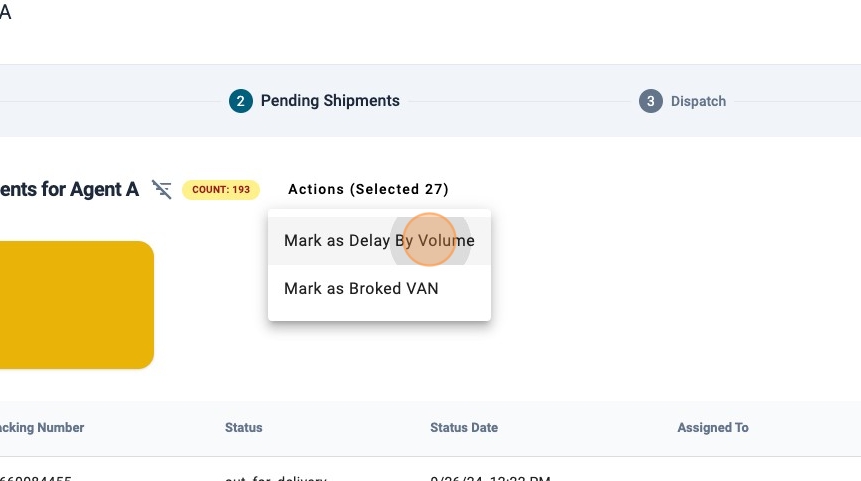Click the shipments for Agent A heading

pyautogui.click(x=68, y=189)
